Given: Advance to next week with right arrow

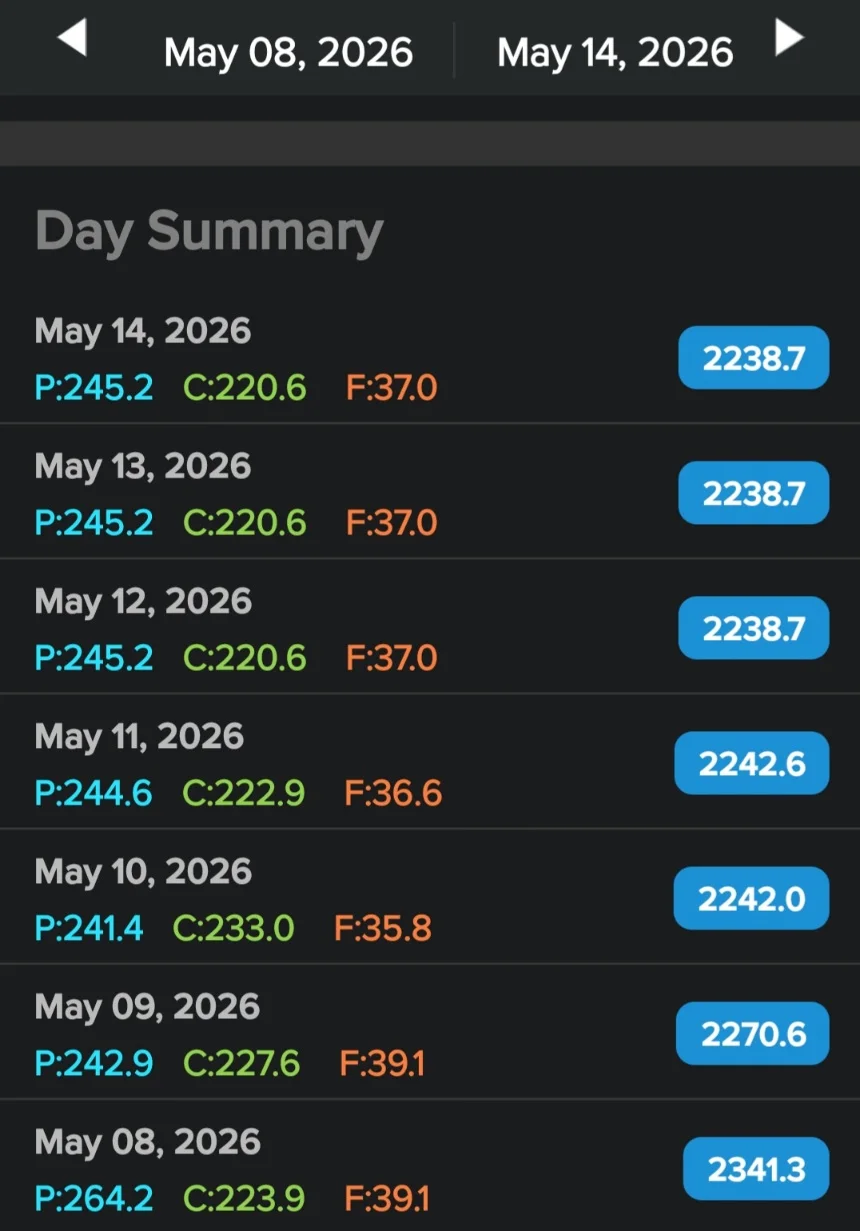Looking at the screenshot, I should click(x=789, y=39).
